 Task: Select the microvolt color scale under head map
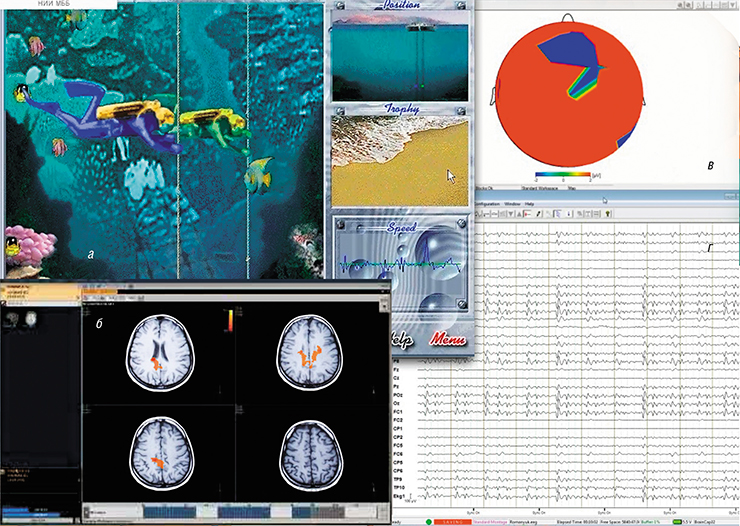[x=563, y=175]
